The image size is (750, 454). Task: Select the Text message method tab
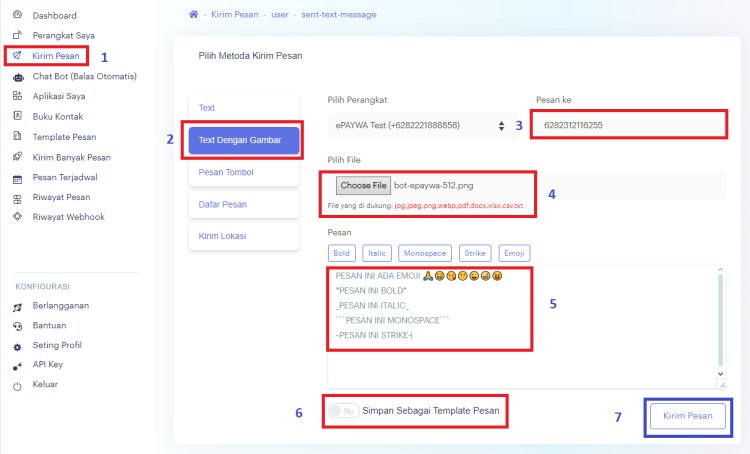click(244, 108)
